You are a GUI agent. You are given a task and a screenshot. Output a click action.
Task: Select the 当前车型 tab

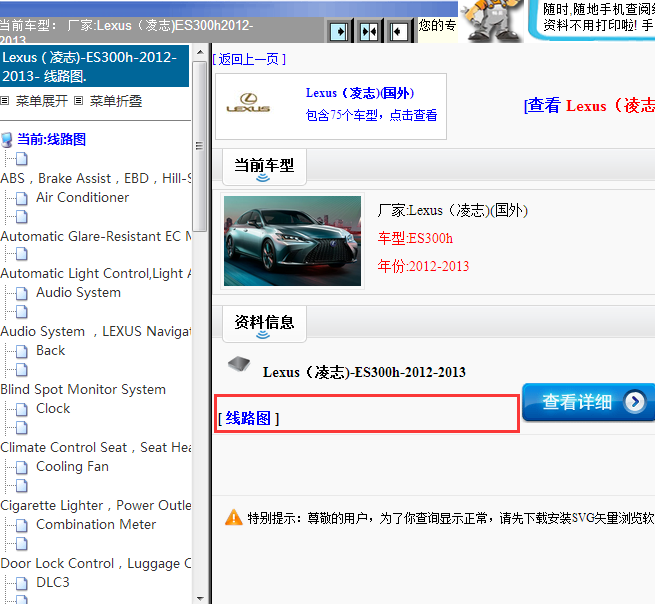(x=264, y=167)
